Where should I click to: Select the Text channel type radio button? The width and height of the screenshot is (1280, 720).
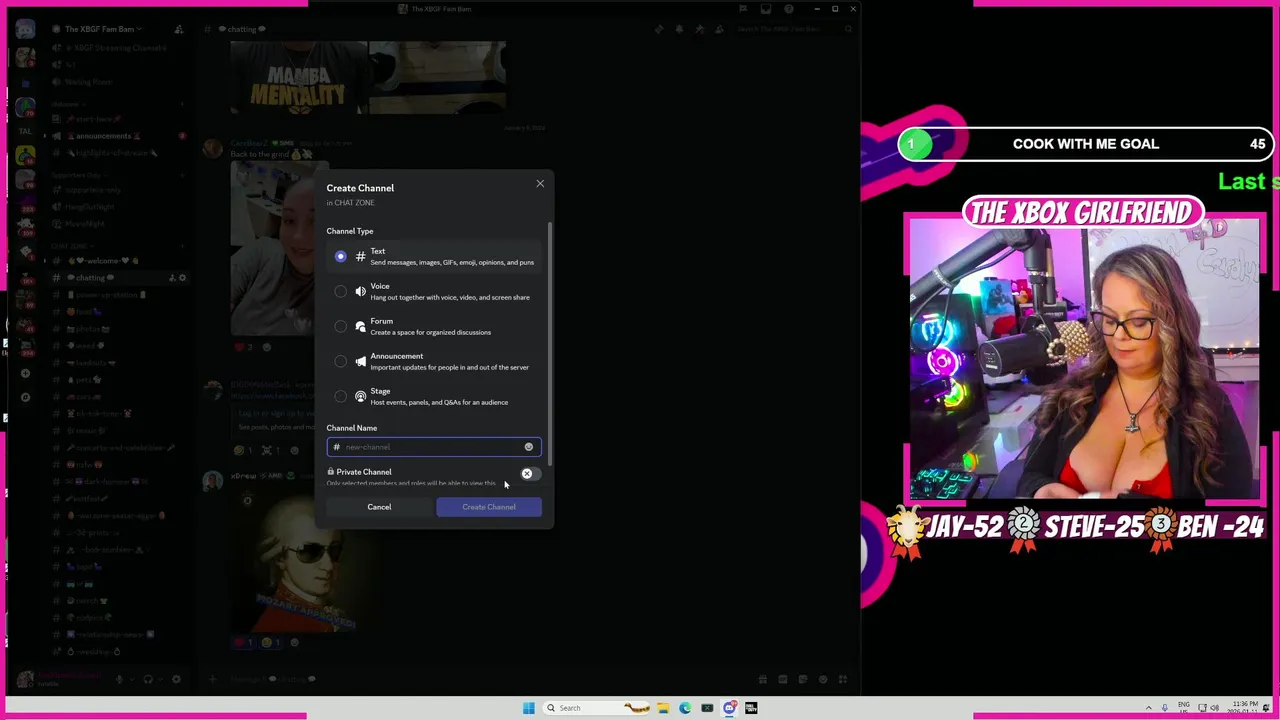pyautogui.click(x=341, y=257)
